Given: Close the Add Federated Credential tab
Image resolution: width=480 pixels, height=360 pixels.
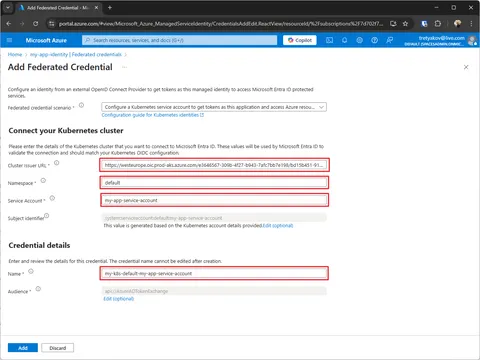Looking at the screenshot, I should click(96, 7).
